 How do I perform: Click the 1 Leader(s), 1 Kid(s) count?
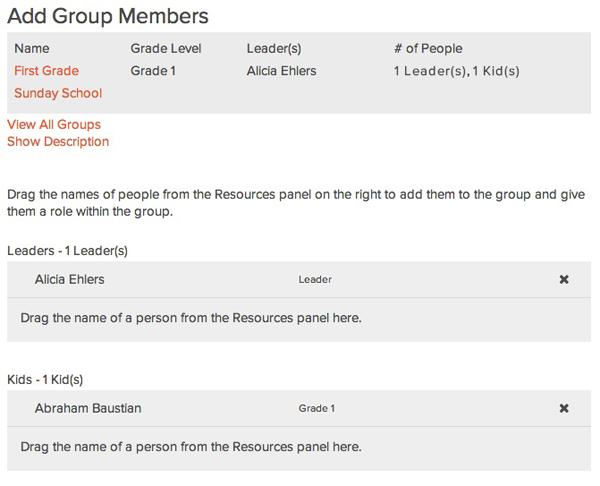(x=457, y=71)
